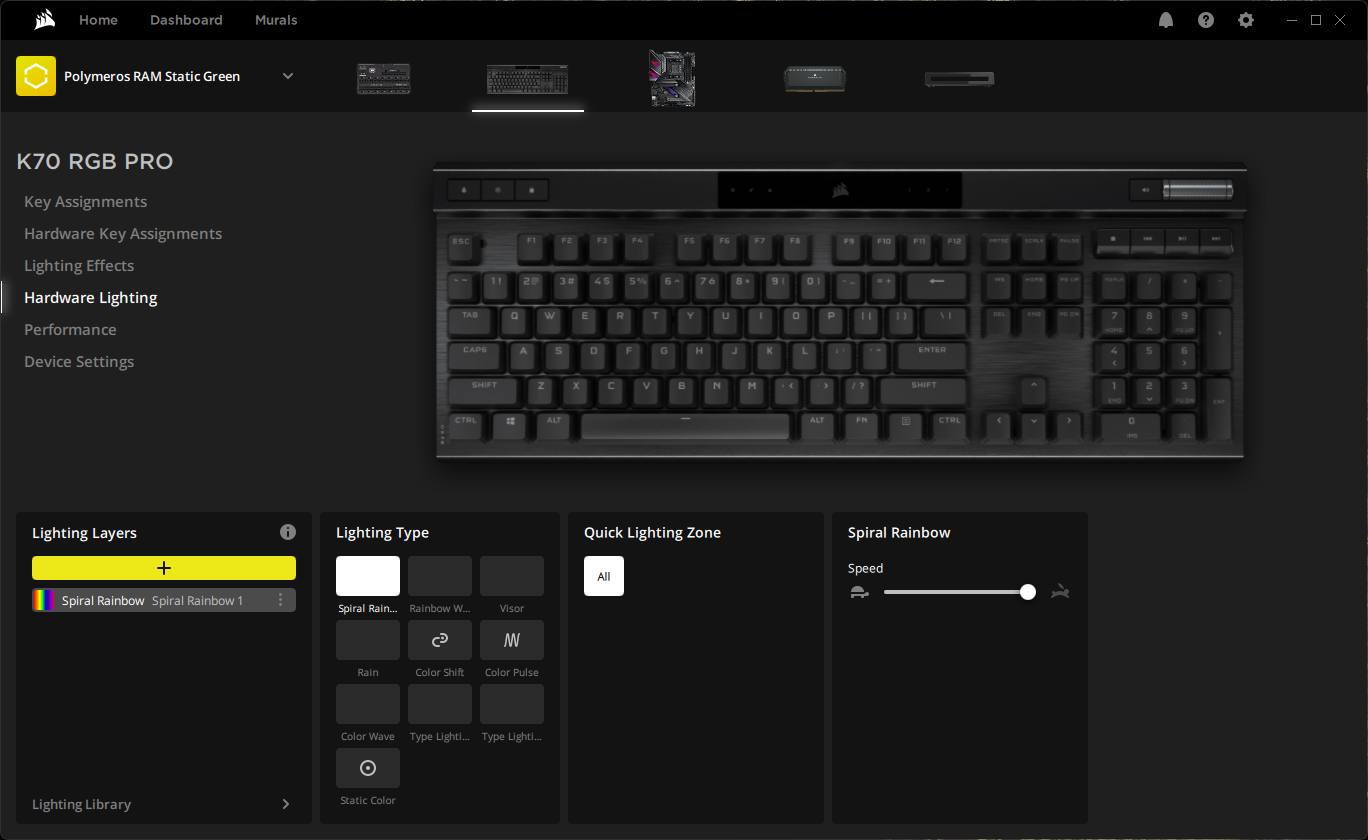Open Lighting Library link
Image resolution: width=1368 pixels, height=840 pixels.
tap(82, 804)
